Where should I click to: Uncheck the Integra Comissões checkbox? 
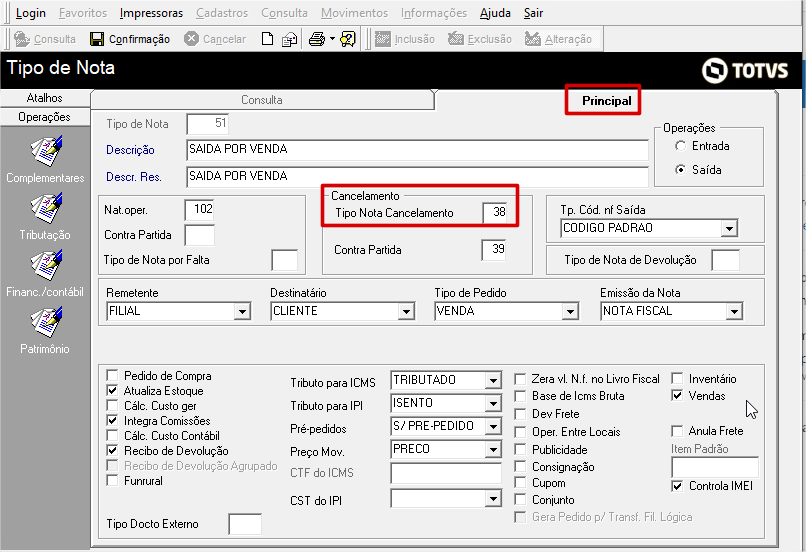[112, 420]
